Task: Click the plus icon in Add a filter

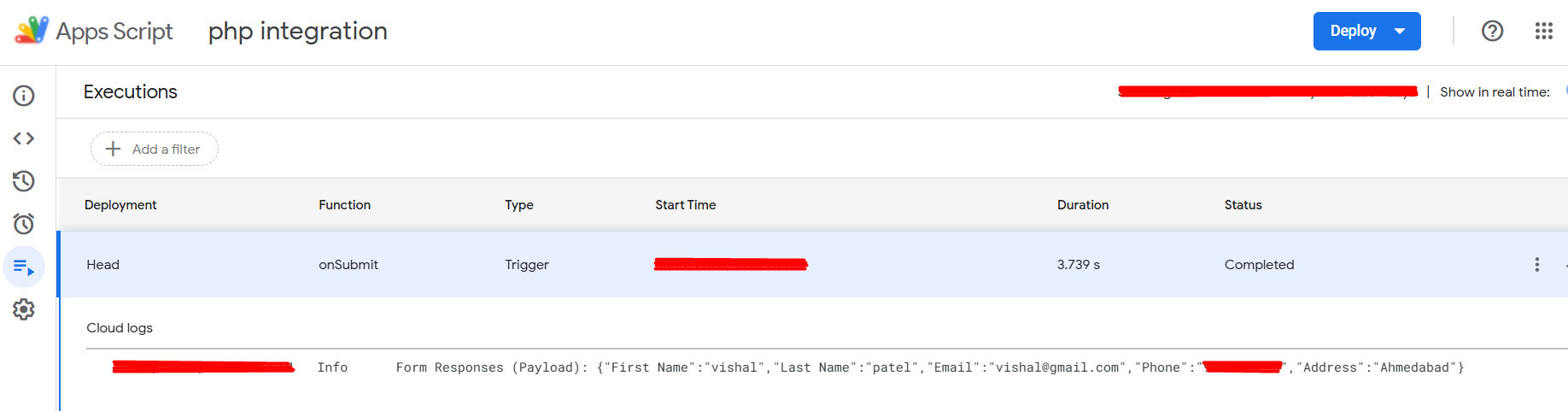Action: click(x=113, y=149)
